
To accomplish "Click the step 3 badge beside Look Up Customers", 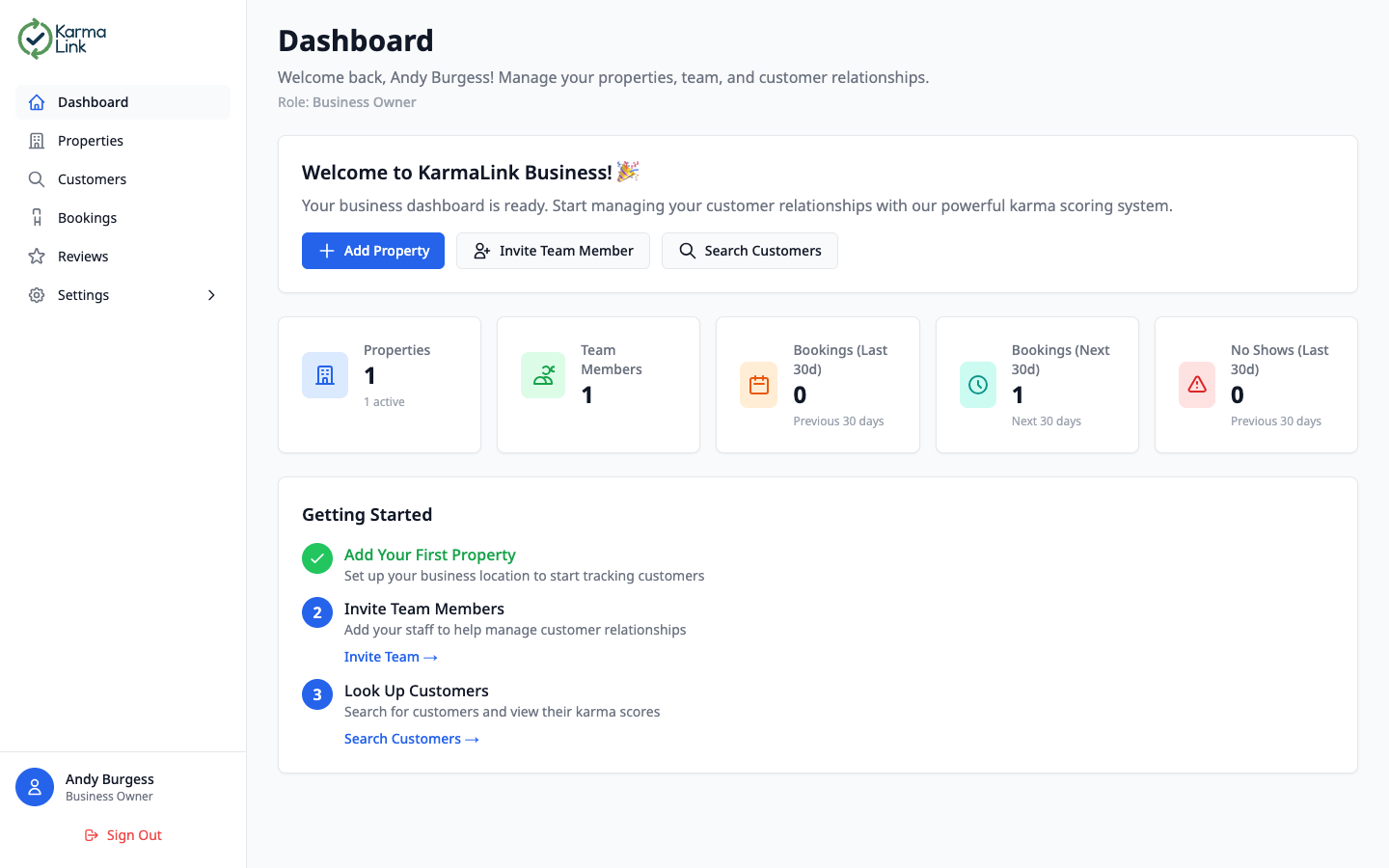I will (317, 694).
